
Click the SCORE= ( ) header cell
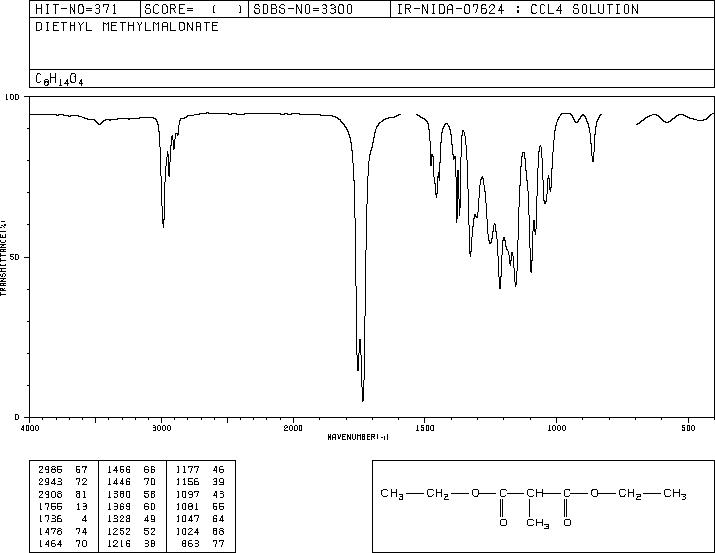click(x=194, y=9)
